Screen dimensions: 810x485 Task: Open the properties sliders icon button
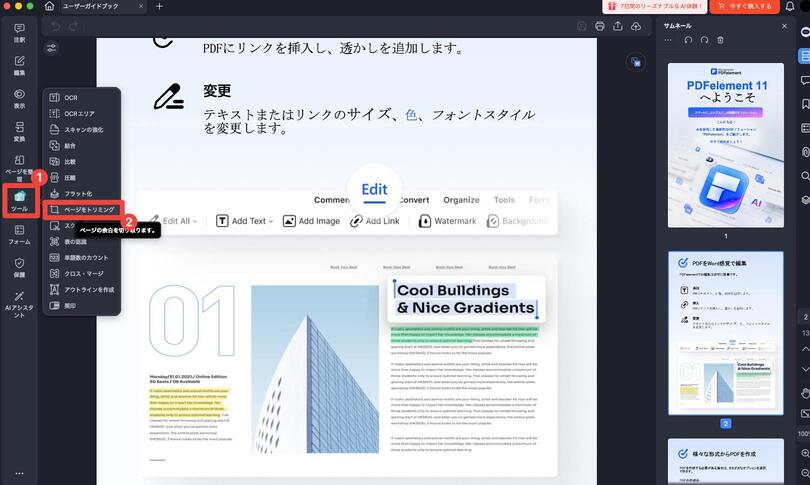coord(52,48)
